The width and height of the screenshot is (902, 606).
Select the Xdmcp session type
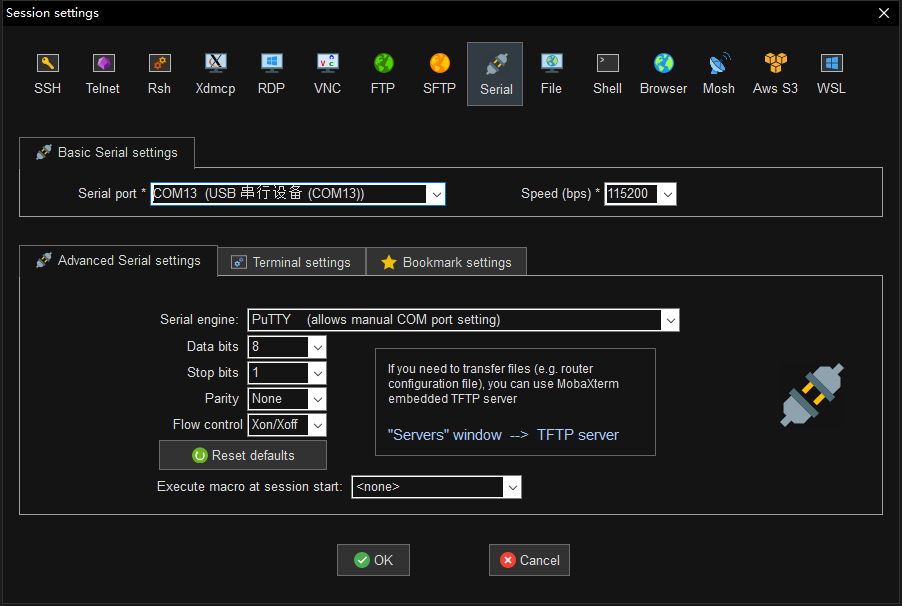tap(215, 74)
